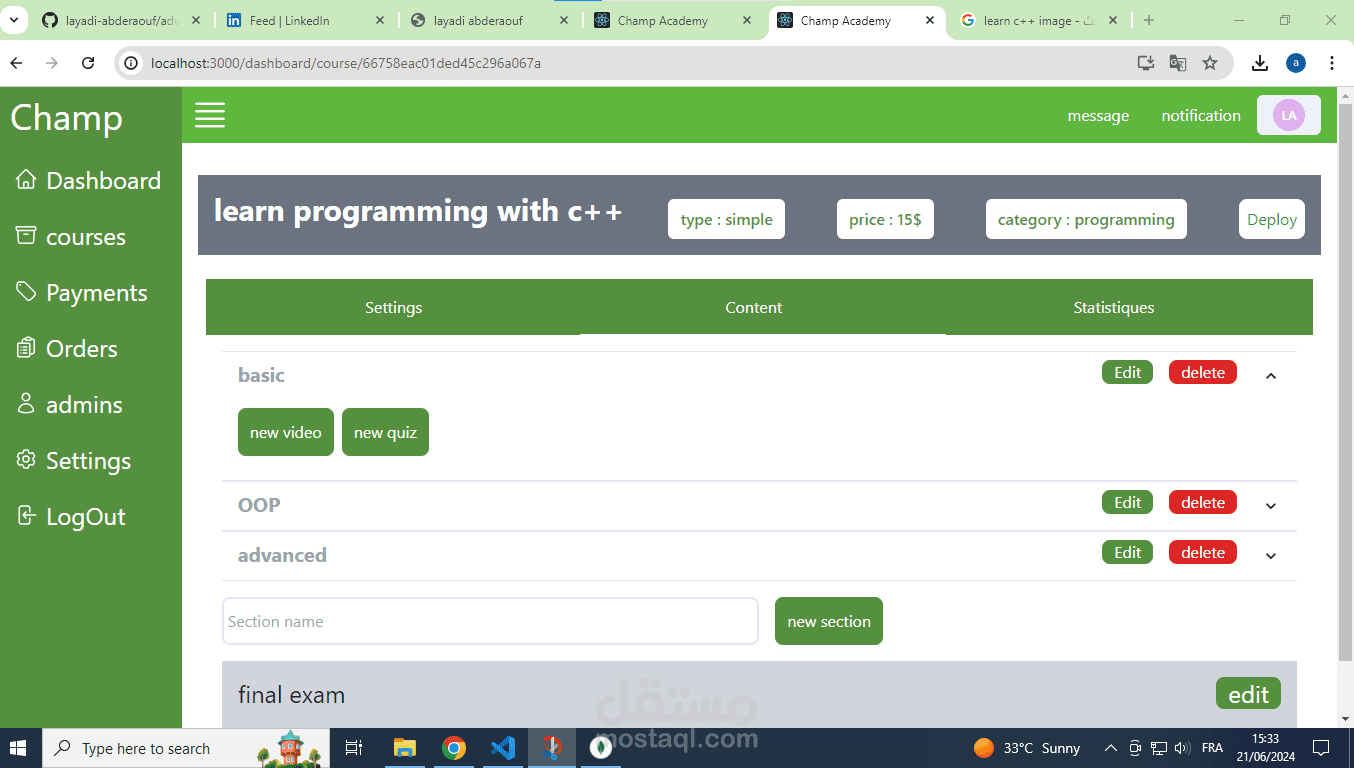The width and height of the screenshot is (1354, 768).
Task: Click the Deploy button
Action: [x=1272, y=219]
